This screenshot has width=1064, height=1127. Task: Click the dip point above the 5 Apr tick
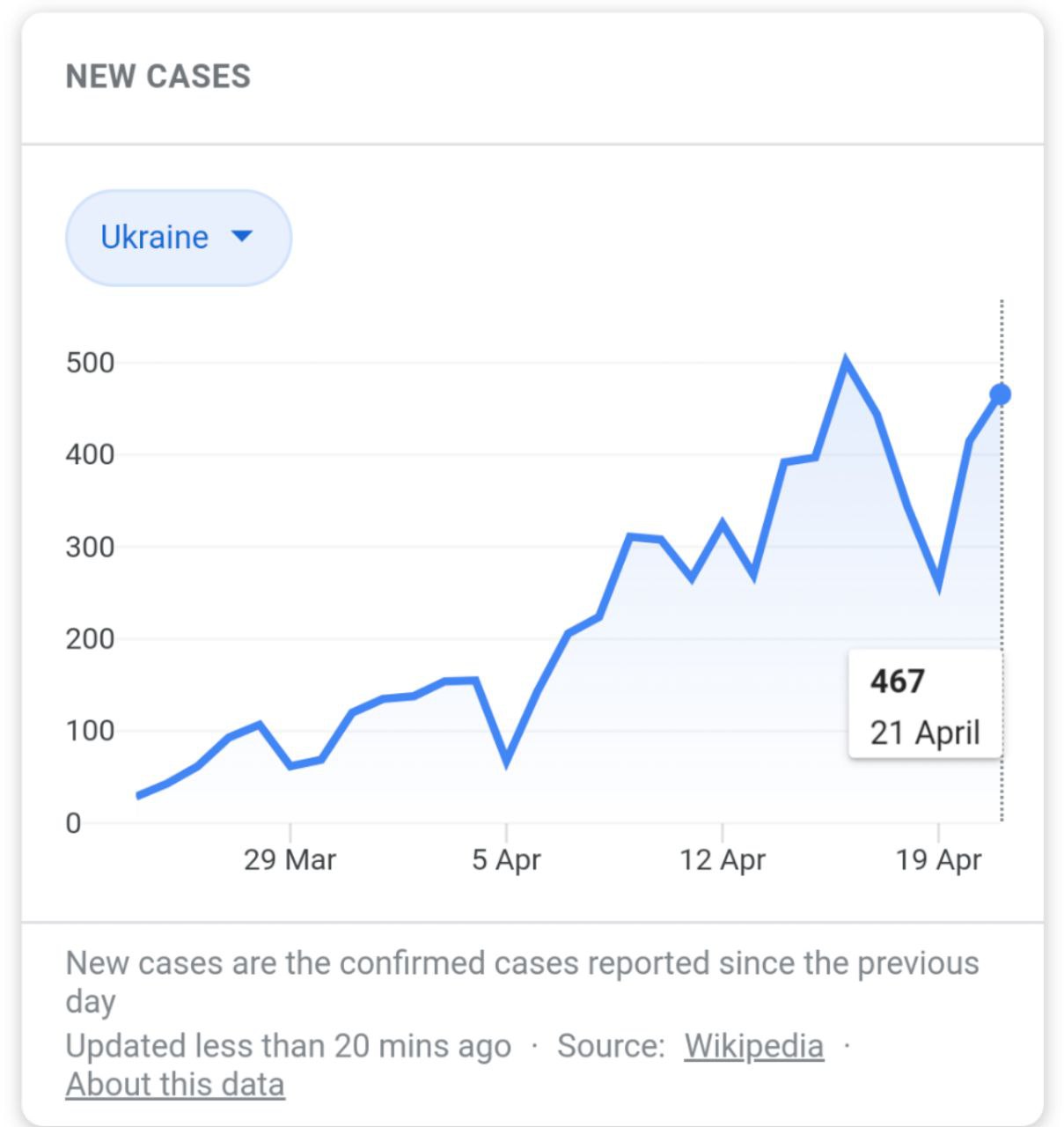[x=506, y=761]
